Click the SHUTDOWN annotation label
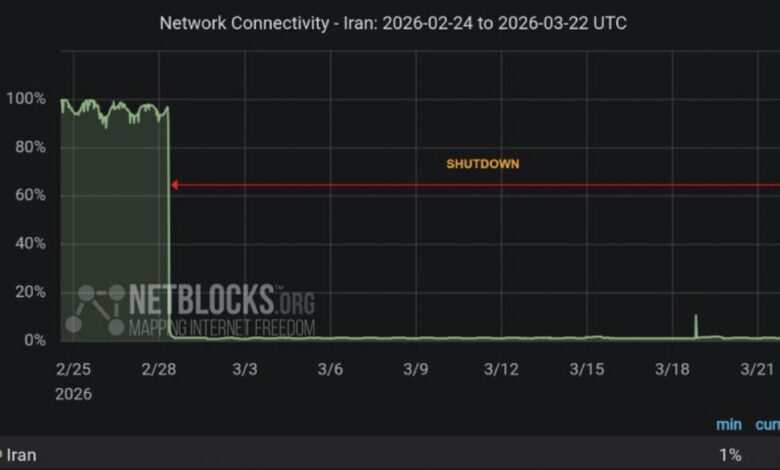This screenshot has height=470, width=780. pyautogui.click(x=483, y=164)
